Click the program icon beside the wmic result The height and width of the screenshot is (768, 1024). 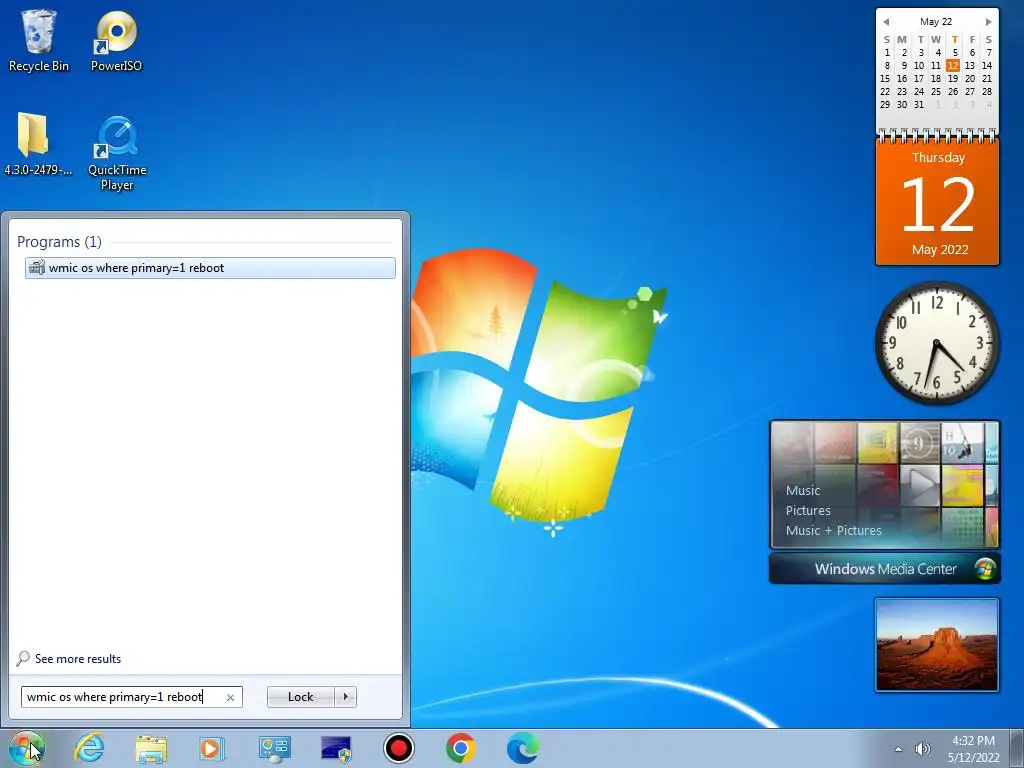coord(37,268)
